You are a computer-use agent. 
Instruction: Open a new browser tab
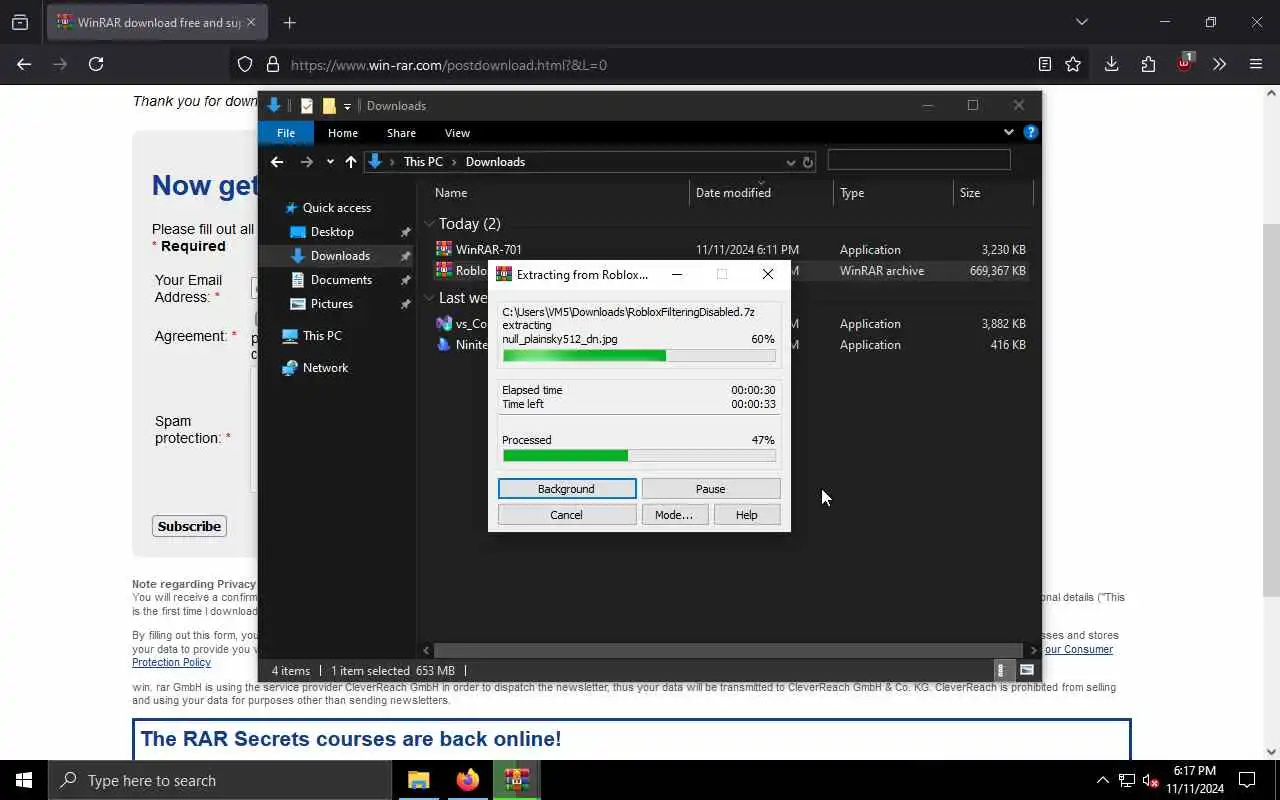coord(289,22)
